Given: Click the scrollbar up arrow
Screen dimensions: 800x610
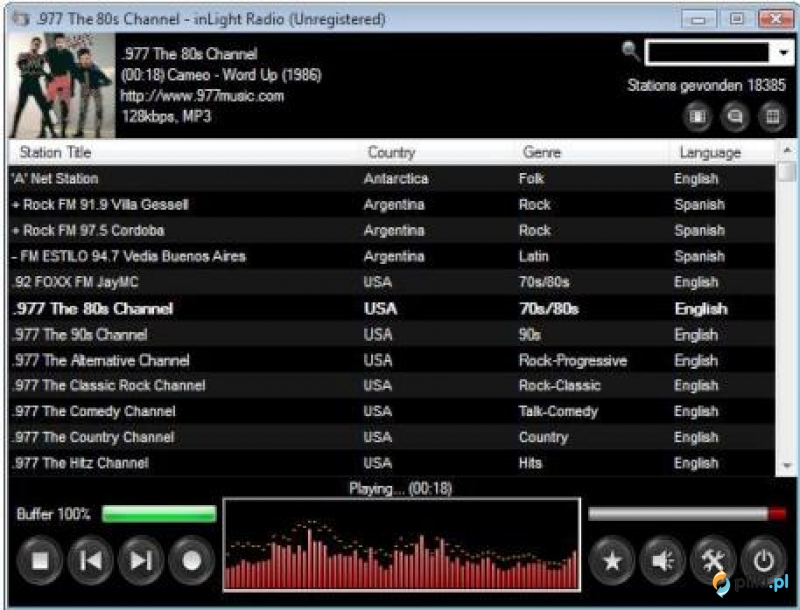Looking at the screenshot, I should pos(787,150).
